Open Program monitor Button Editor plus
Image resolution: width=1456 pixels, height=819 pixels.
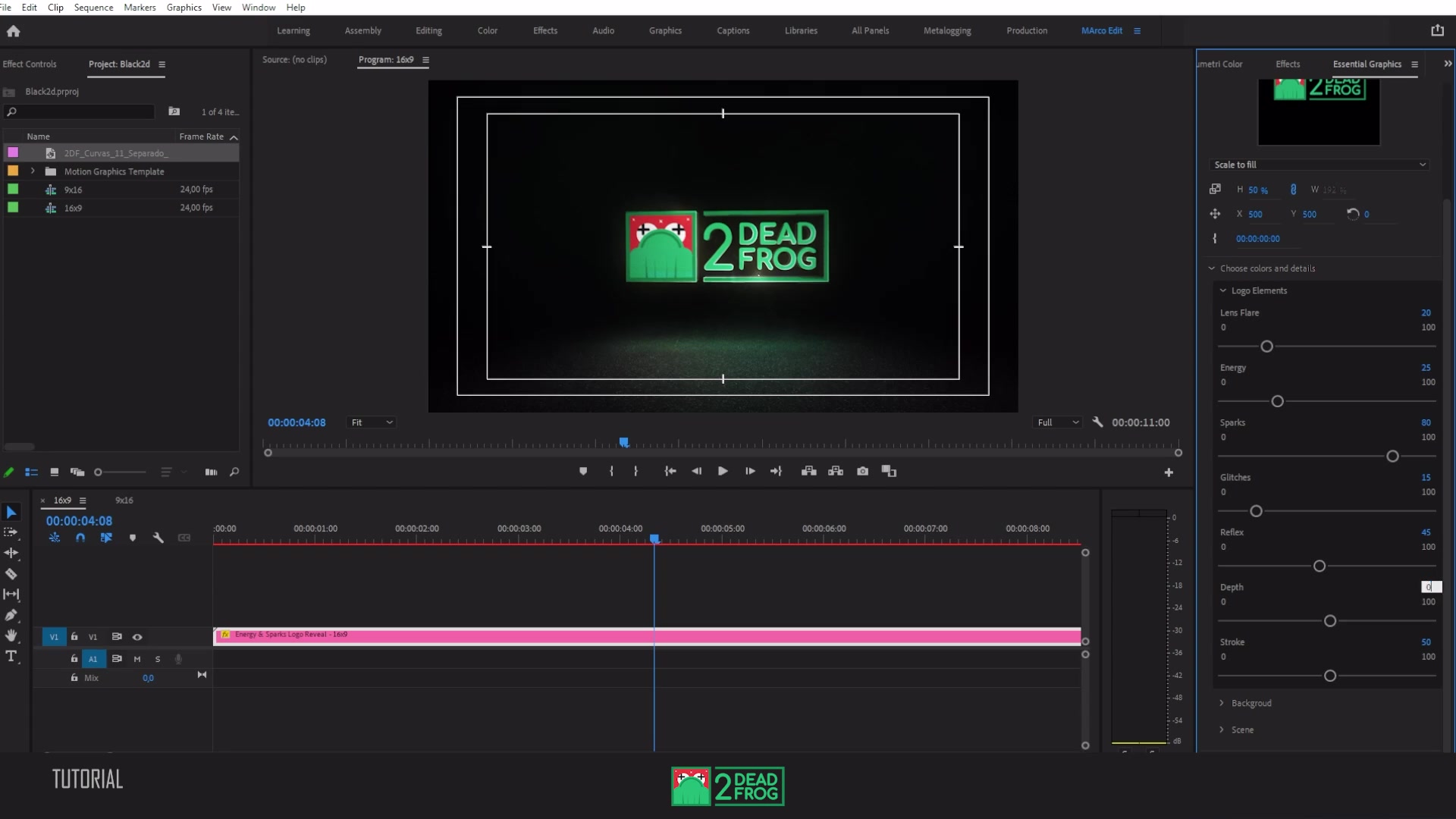[1169, 472]
